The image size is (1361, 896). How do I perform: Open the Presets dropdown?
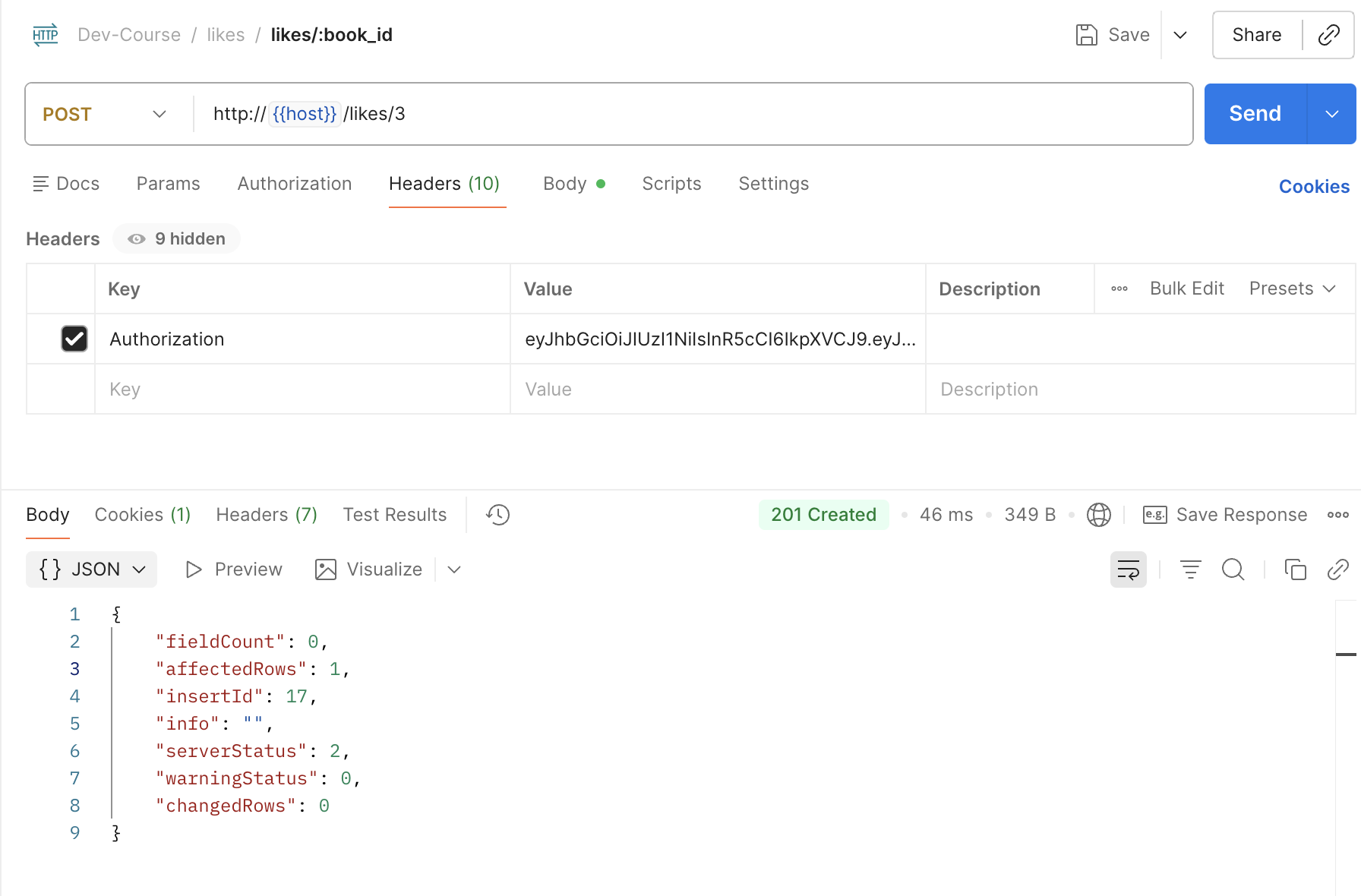[1292, 289]
